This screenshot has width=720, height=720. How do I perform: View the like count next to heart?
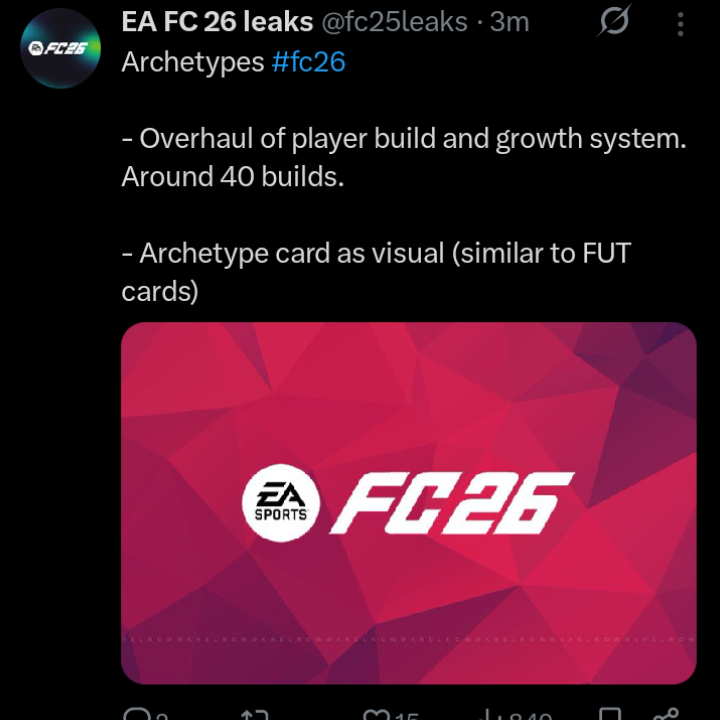pos(406,715)
